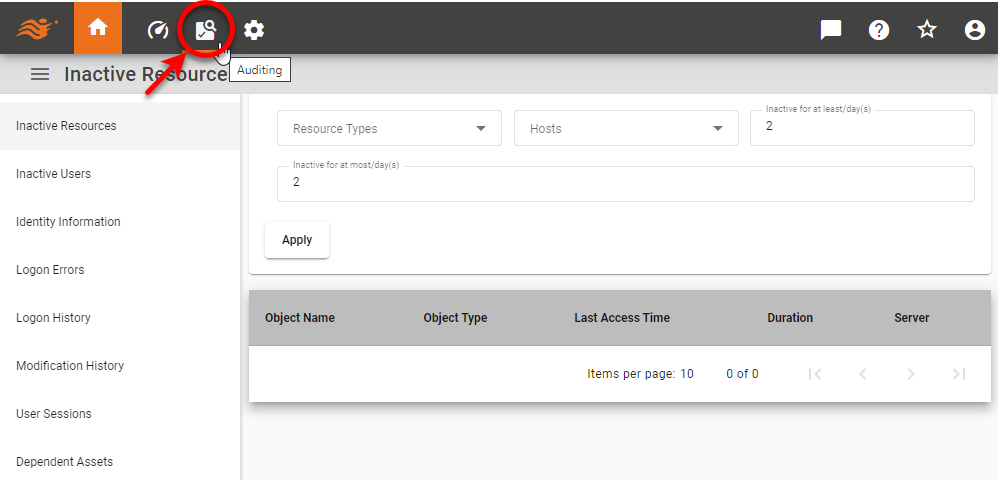This screenshot has height=480, width=998.
Task: Expand the Hosts dropdown
Action: 626,129
